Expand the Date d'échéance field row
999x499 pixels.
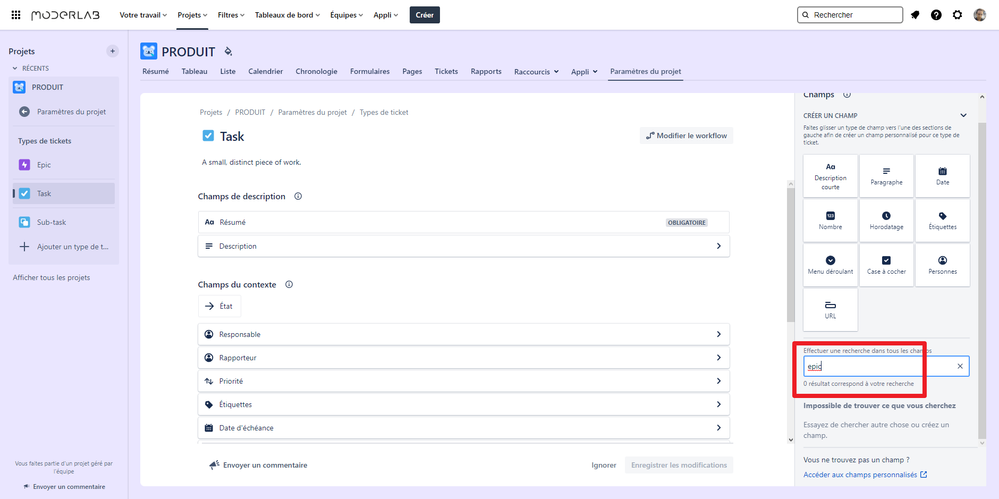click(464, 428)
